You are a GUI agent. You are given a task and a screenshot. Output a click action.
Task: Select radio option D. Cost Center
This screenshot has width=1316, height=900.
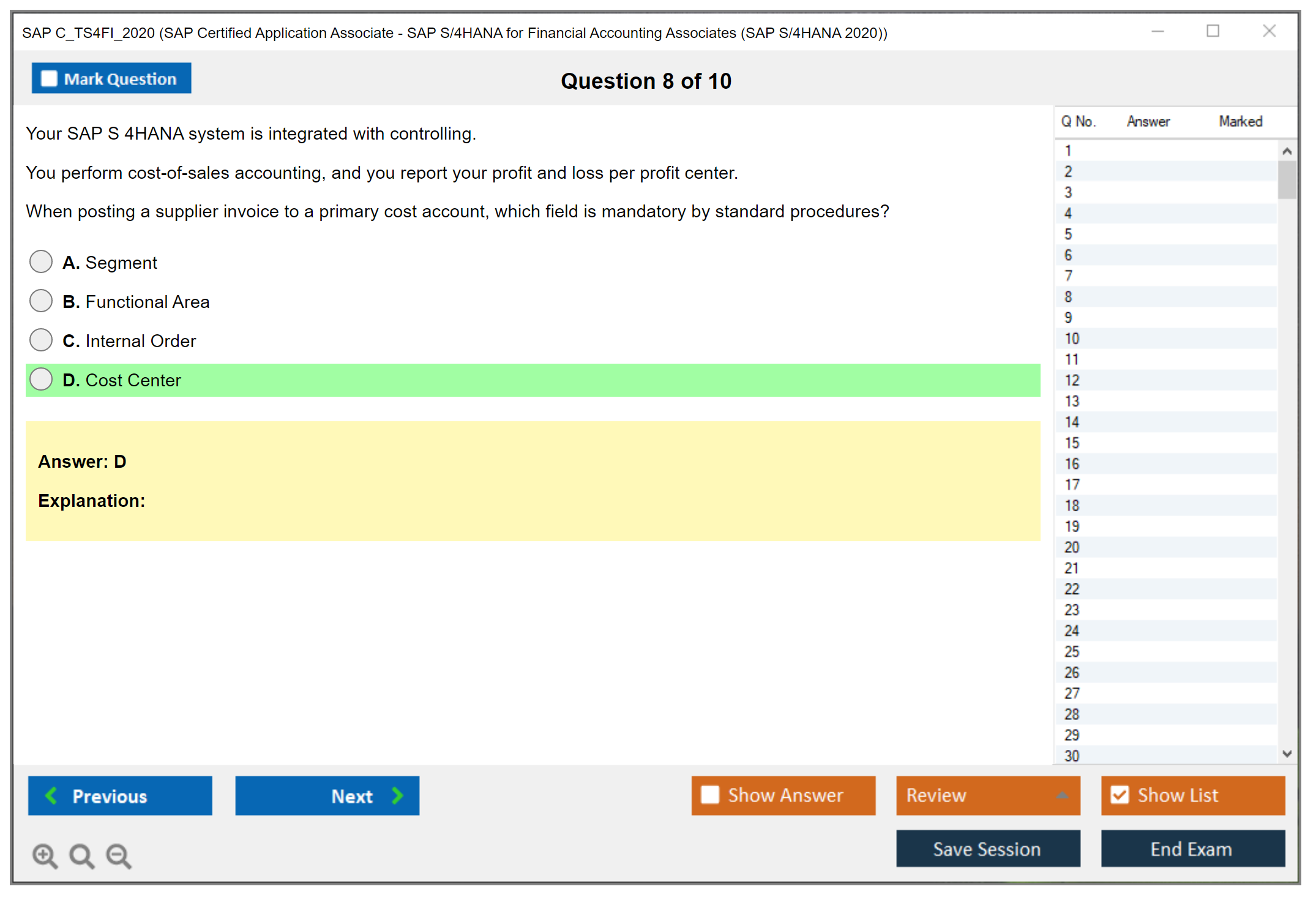(41, 380)
